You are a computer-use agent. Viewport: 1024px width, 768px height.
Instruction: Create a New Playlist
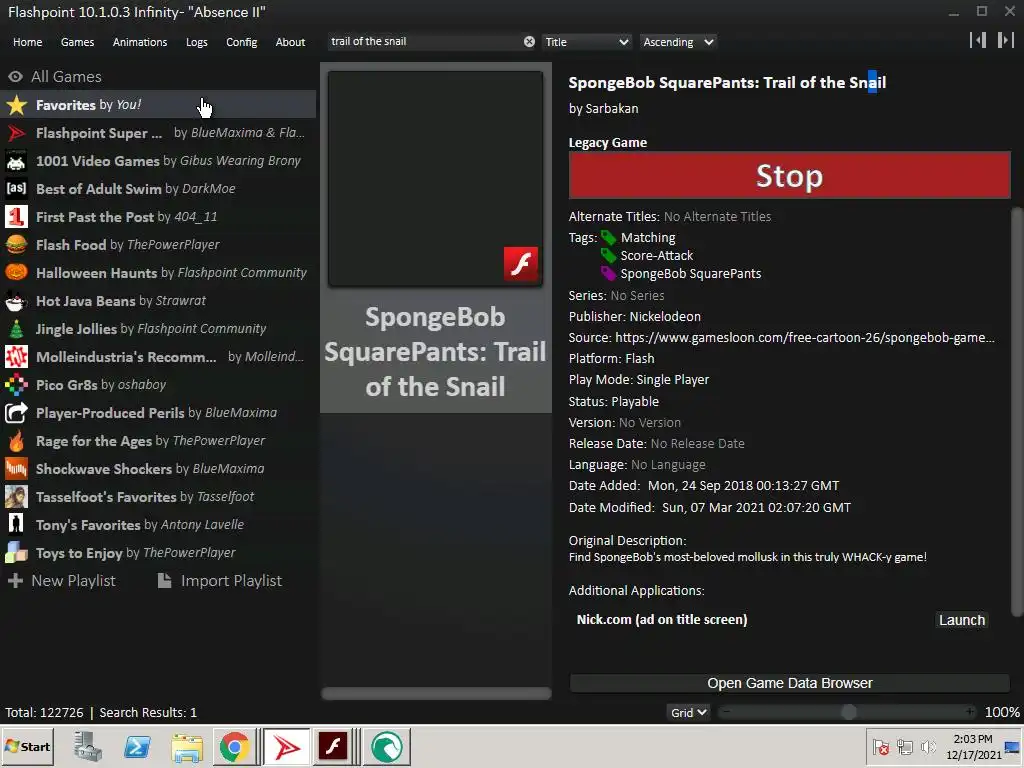[x=61, y=581]
